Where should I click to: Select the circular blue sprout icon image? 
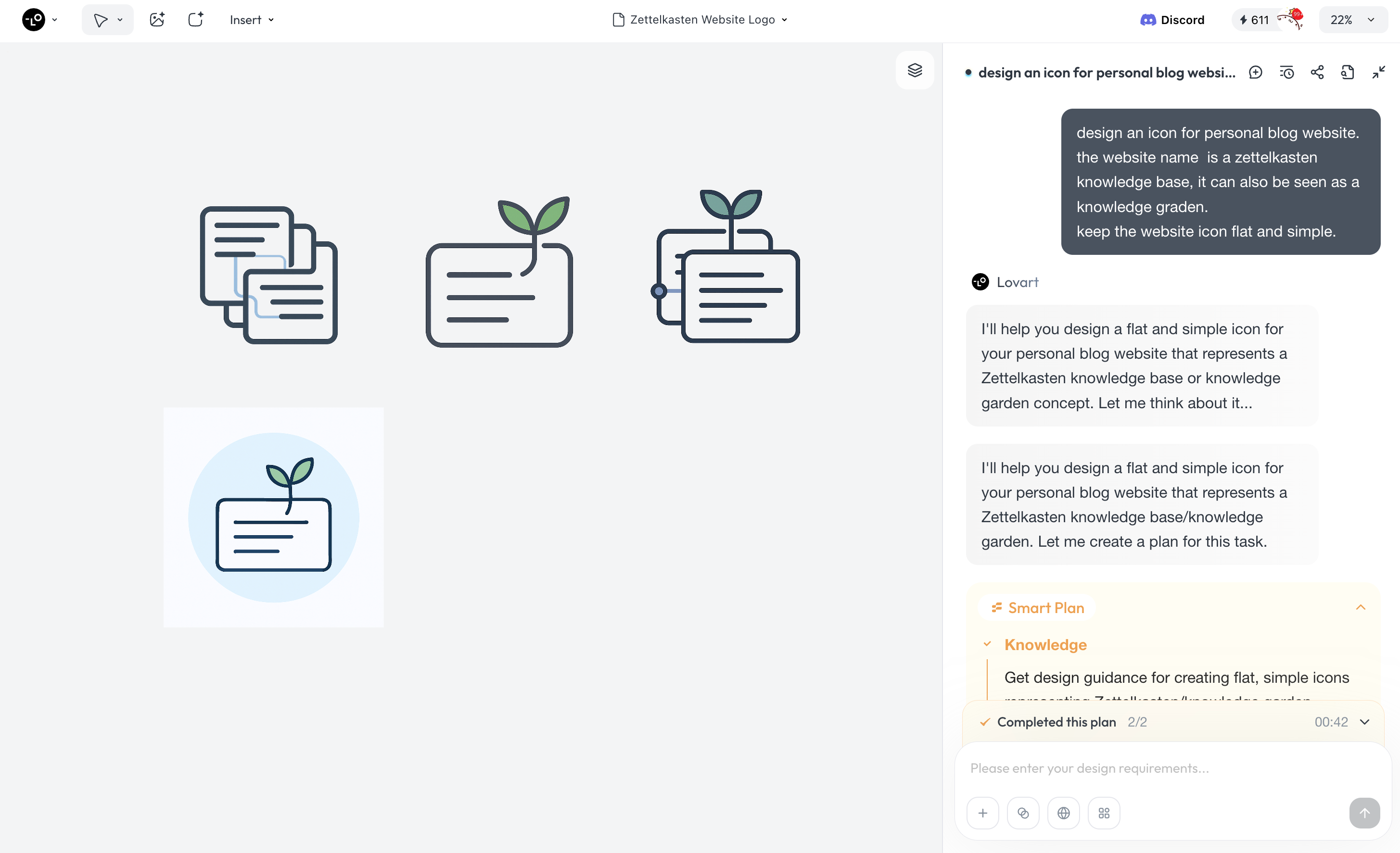pyautogui.click(x=273, y=517)
